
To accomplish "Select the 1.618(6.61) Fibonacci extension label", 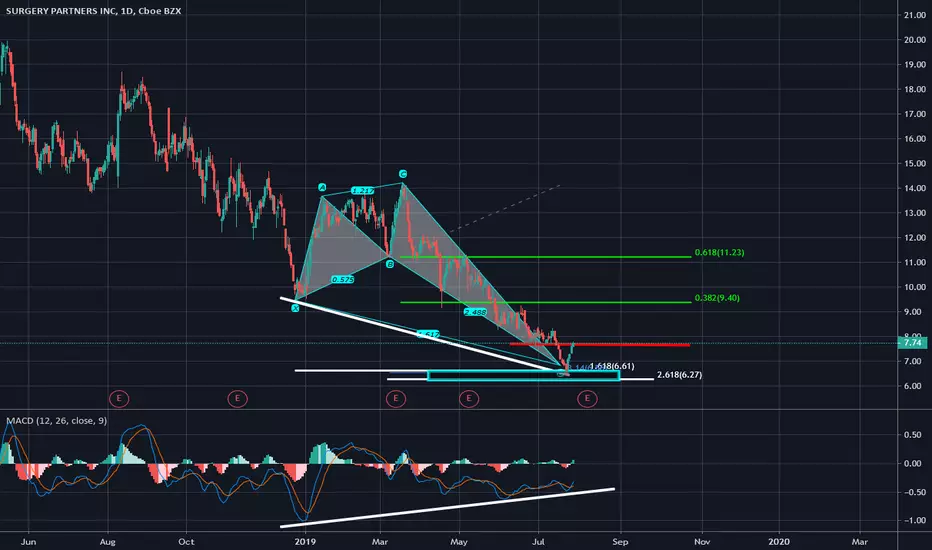I will (x=612, y=366).
